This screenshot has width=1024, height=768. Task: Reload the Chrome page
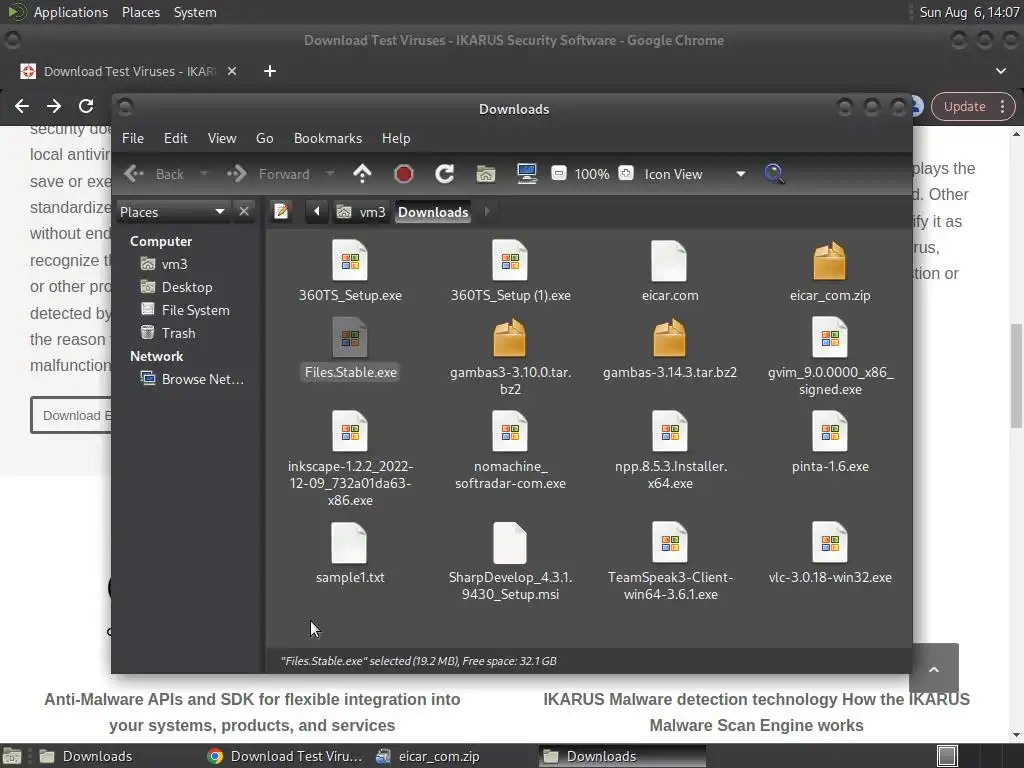86,106
